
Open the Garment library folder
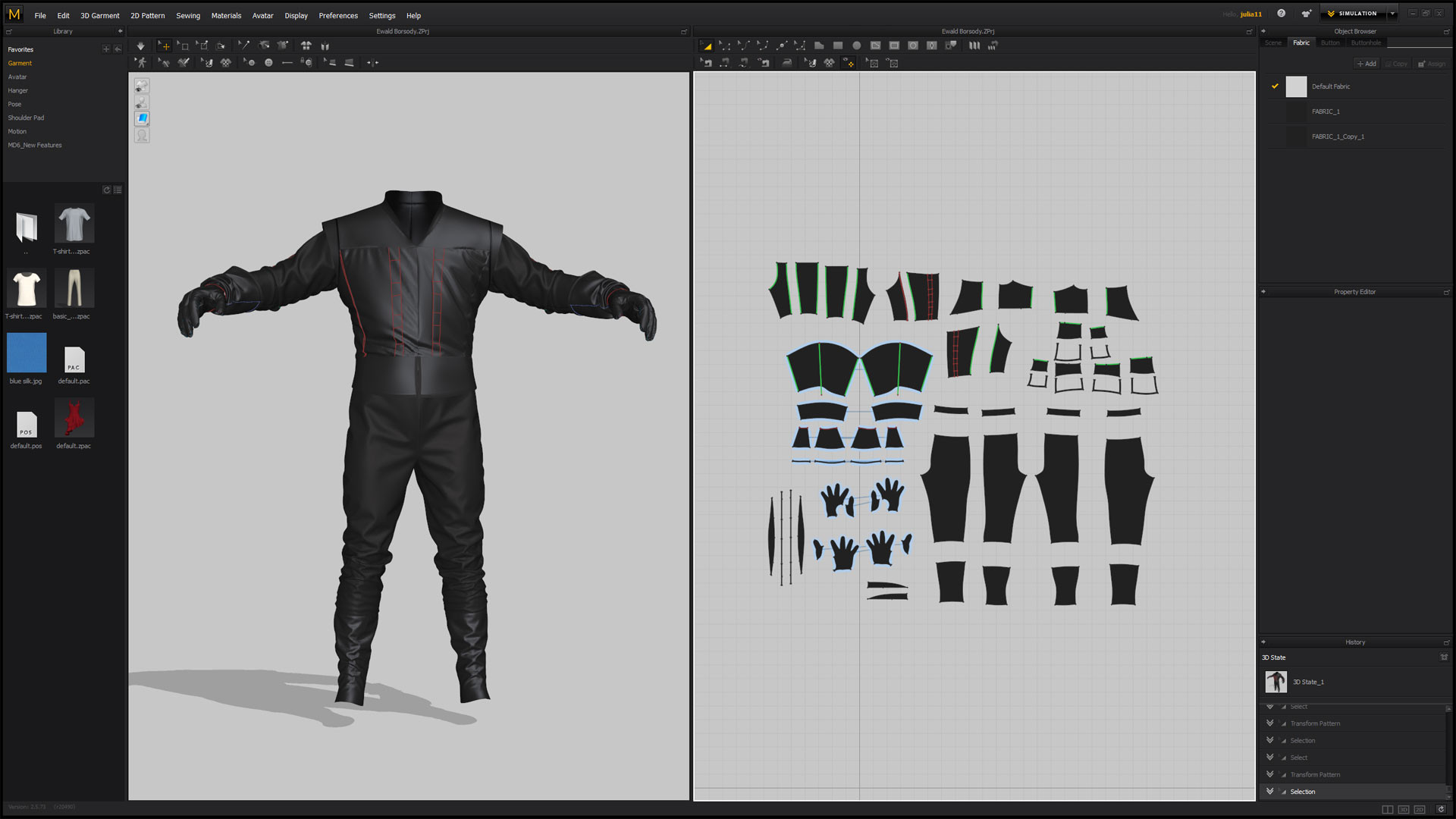tap(20, 64)
